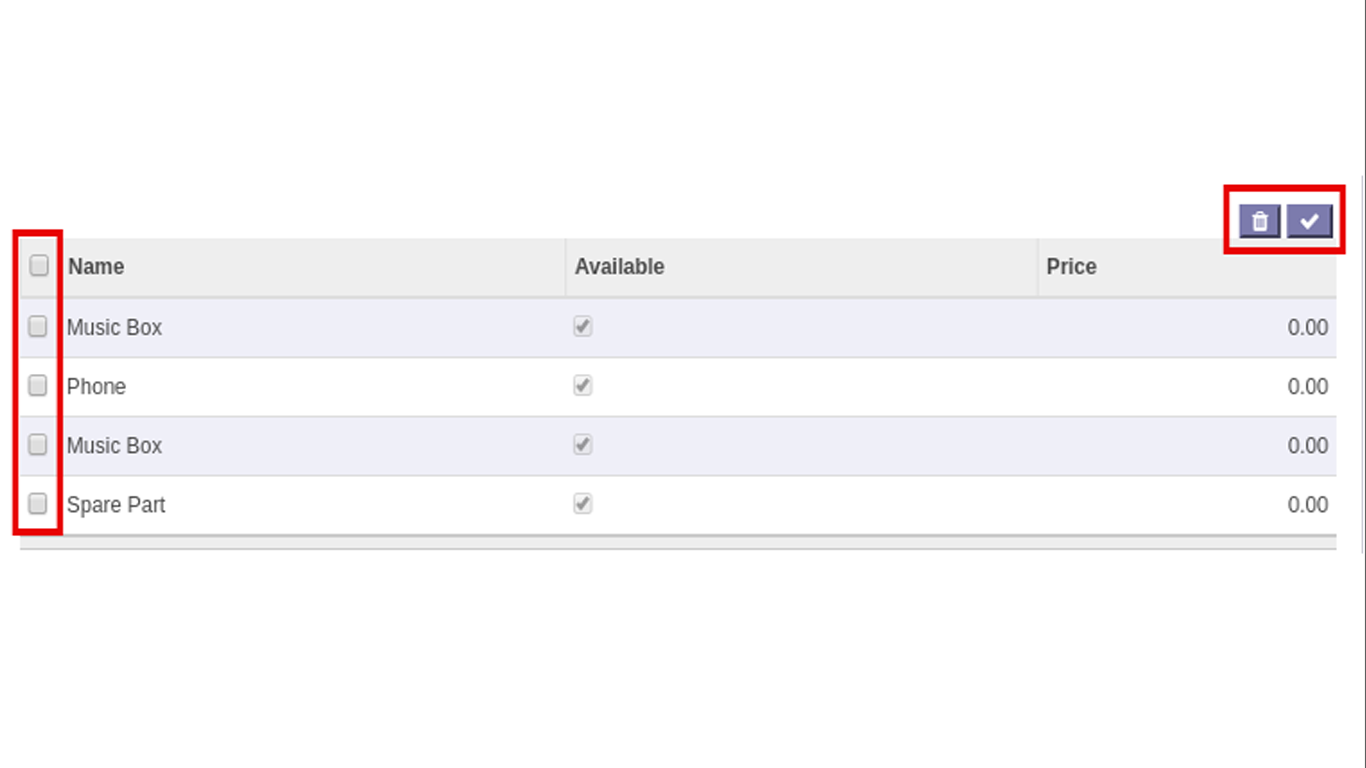
Task: Sort by the Price column header
Action: pyautogui.click(x=1071, y=267)
